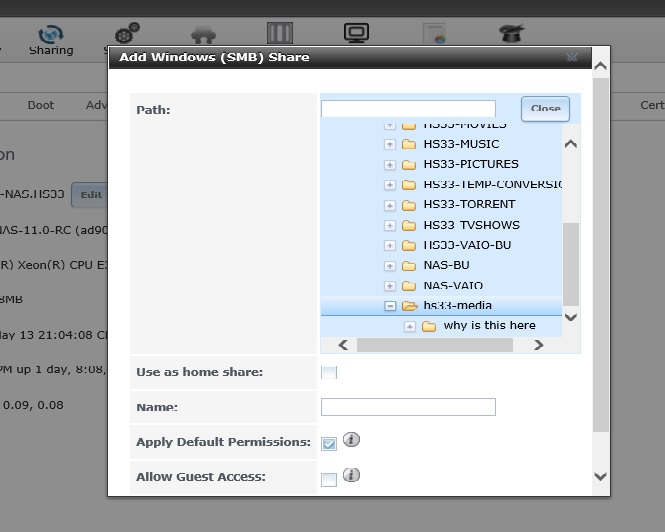Viewport: 665px width, 532px height.
Task: Click dialog scroll-down arrow at bottom right
Action: click(601, 476)
